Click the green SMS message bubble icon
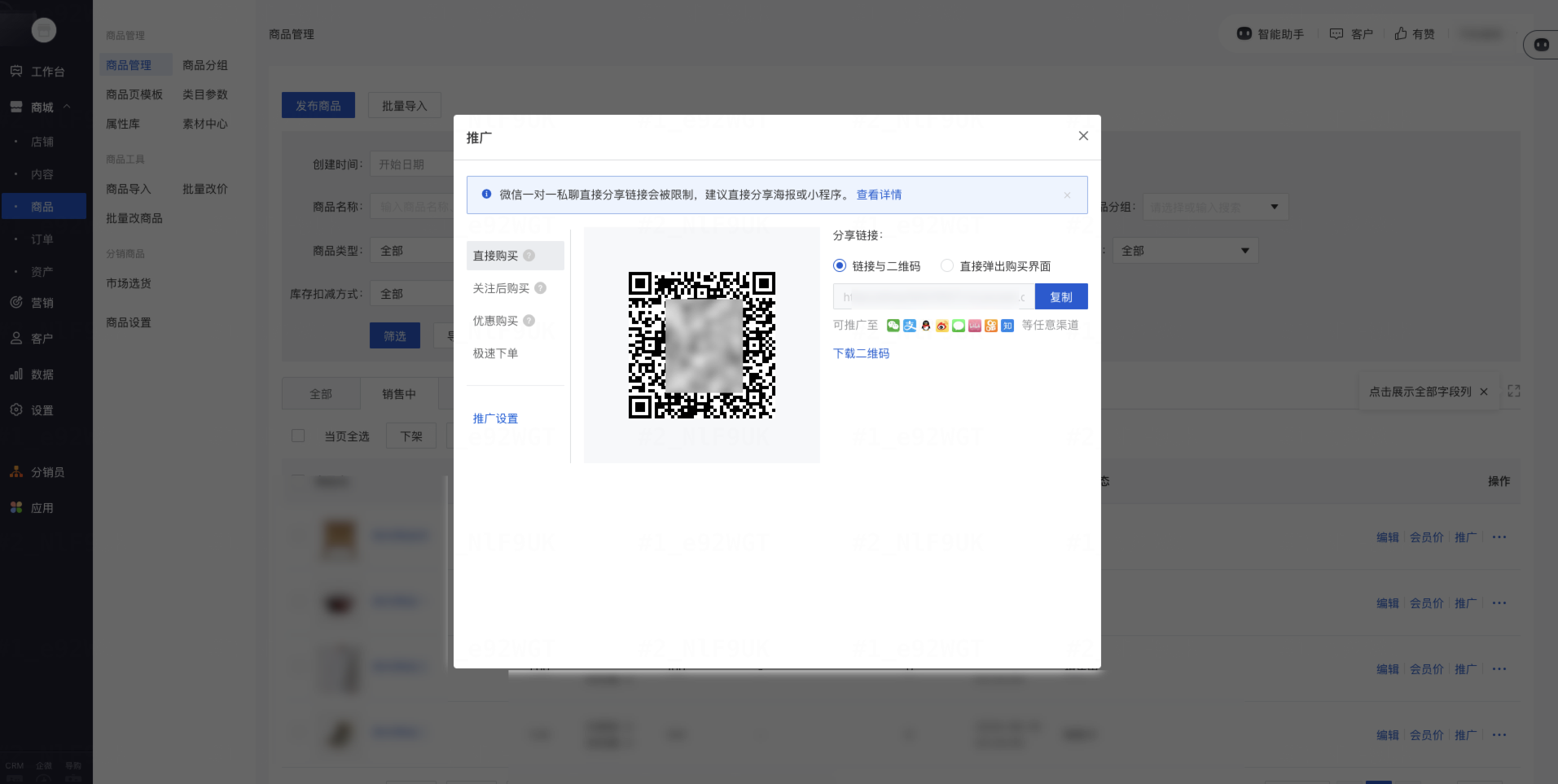 (x=959, y=326)
